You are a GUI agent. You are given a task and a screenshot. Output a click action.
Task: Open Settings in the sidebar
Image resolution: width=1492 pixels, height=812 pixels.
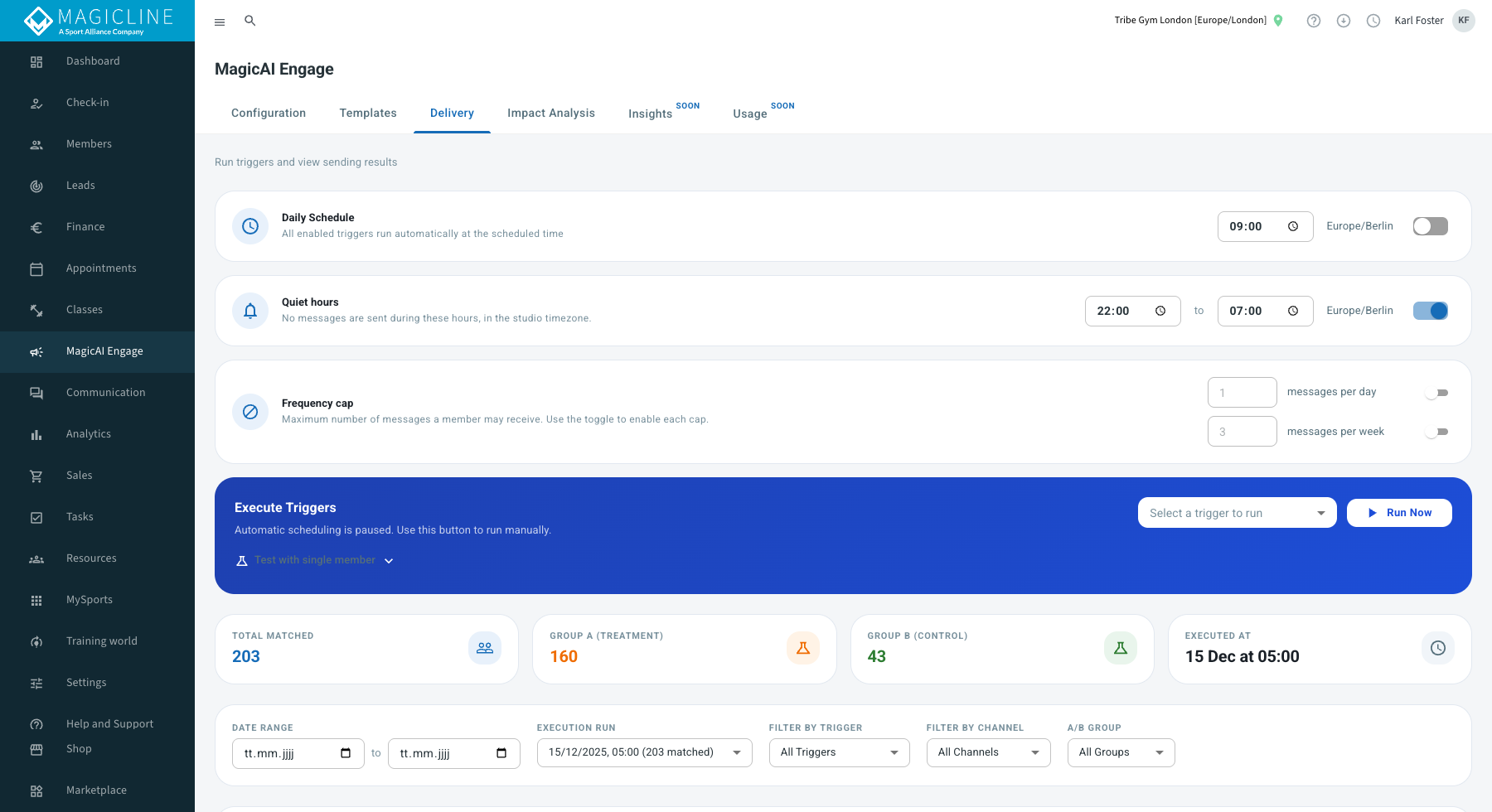(97, 683)
